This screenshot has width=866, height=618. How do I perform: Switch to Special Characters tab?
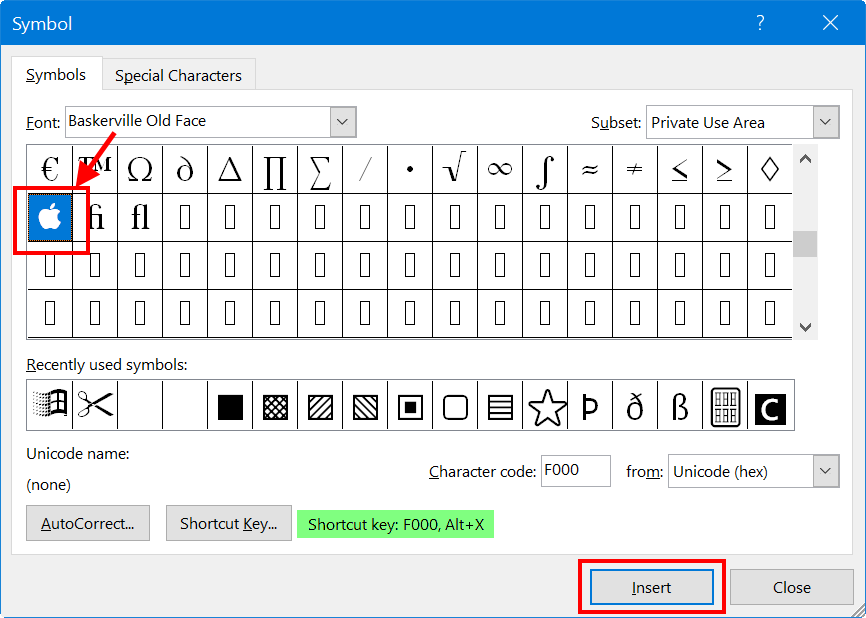[178, 75]
